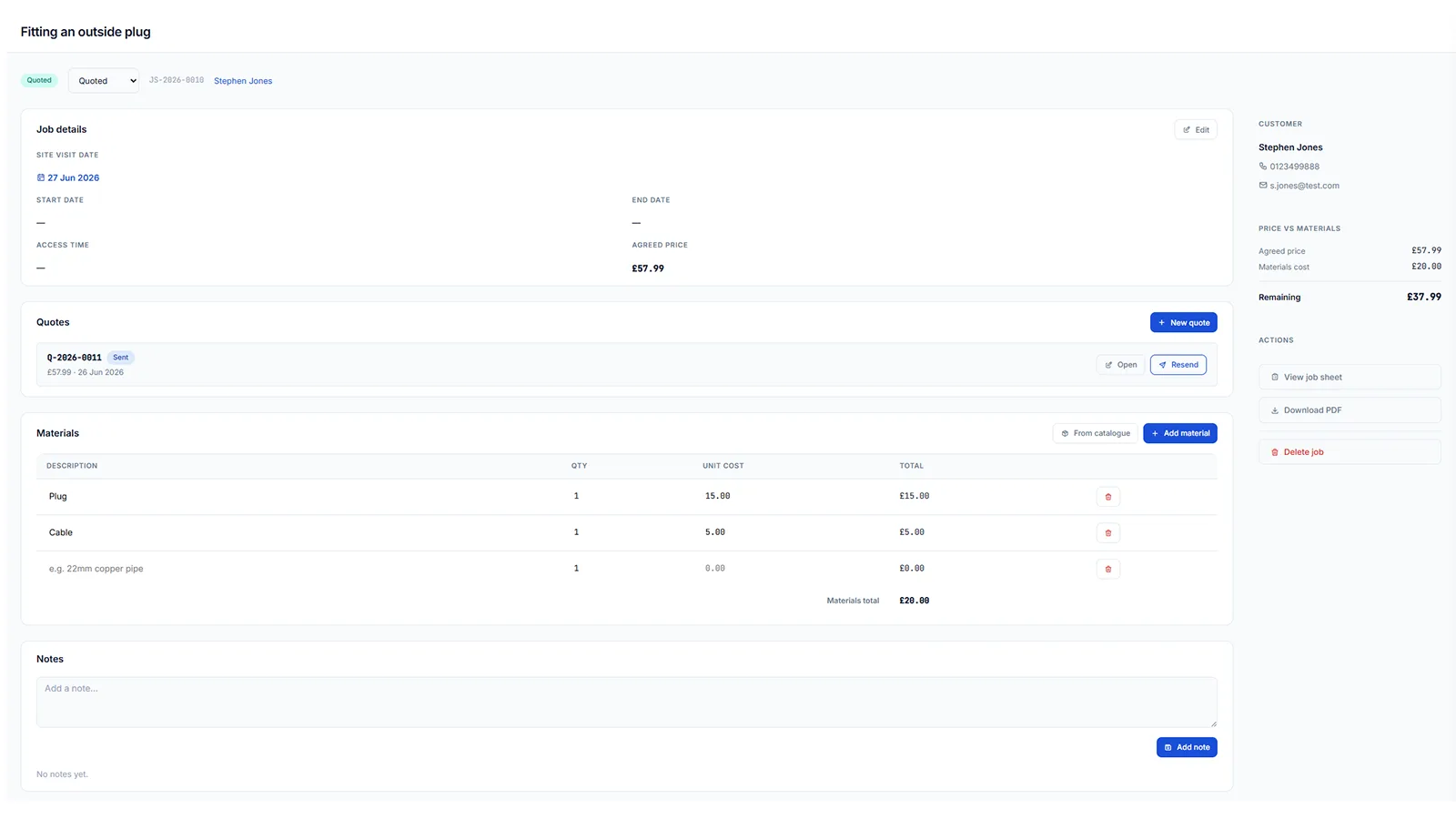Select job reference JS-2026-0010
The width and height of the screenshot is (1456, 819).
pos(177,80)
